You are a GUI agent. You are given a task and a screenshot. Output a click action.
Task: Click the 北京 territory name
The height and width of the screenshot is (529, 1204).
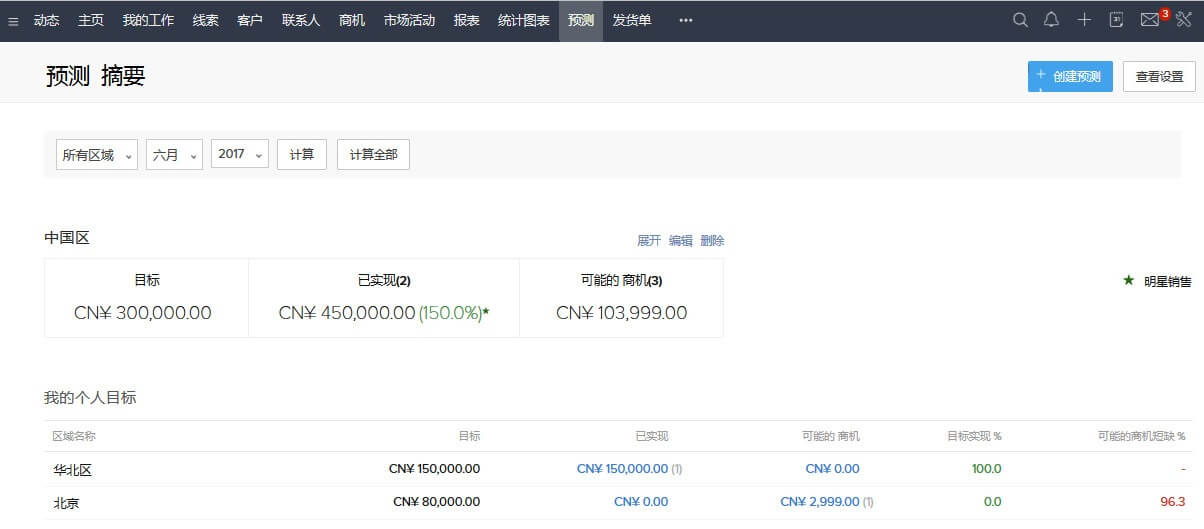pos(66,503)
